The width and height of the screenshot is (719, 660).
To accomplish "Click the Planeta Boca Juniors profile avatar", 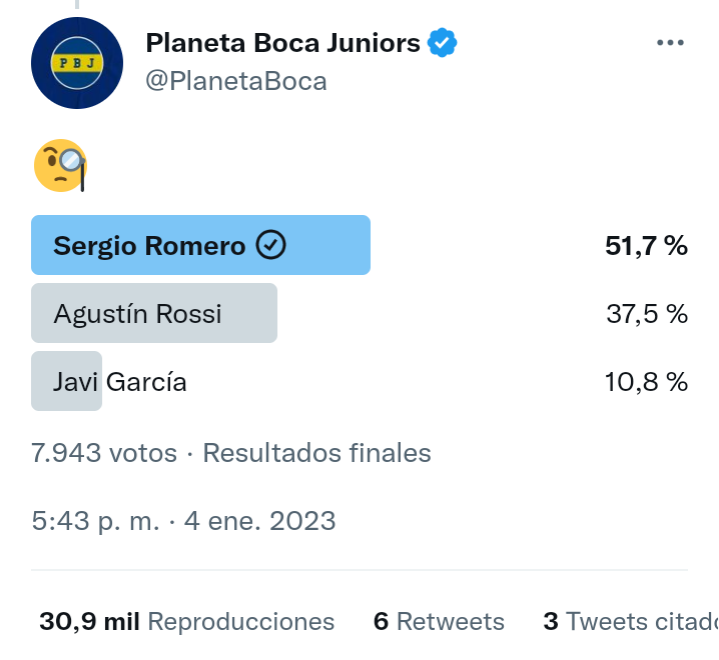I will click(x=77, y=63).
